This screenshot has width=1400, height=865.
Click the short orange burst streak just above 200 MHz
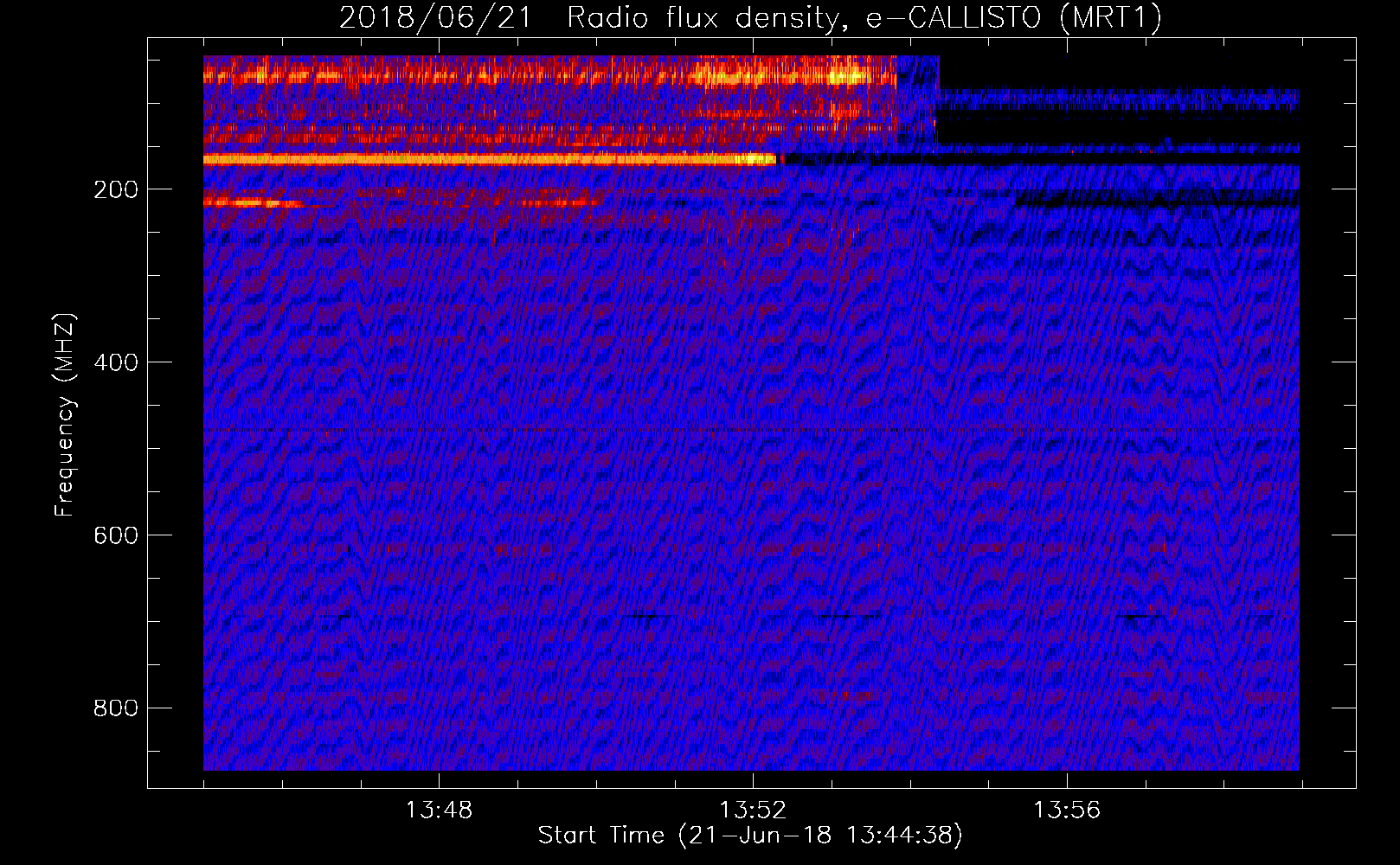click(x=252, y=202)
